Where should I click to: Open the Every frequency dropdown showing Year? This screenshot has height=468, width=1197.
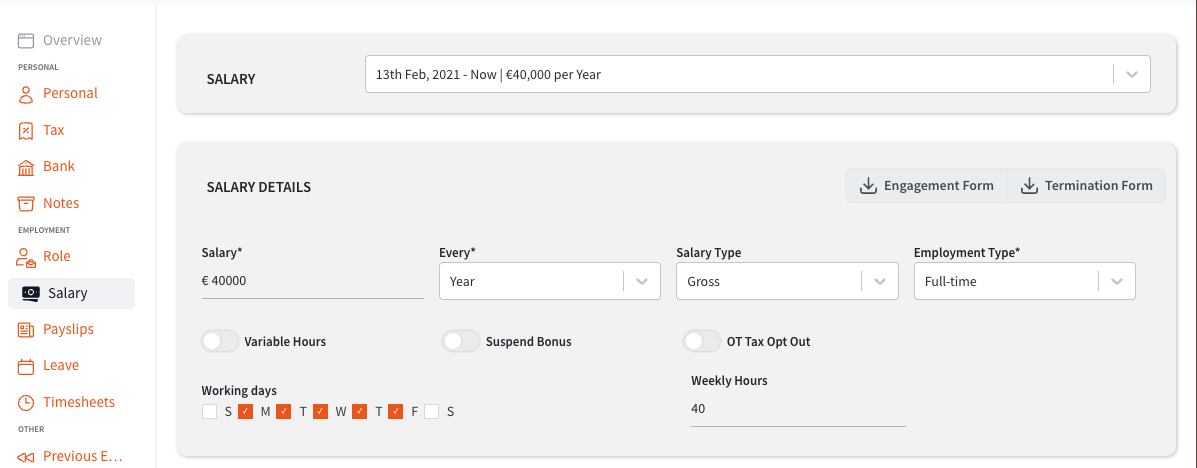[550, 281]
